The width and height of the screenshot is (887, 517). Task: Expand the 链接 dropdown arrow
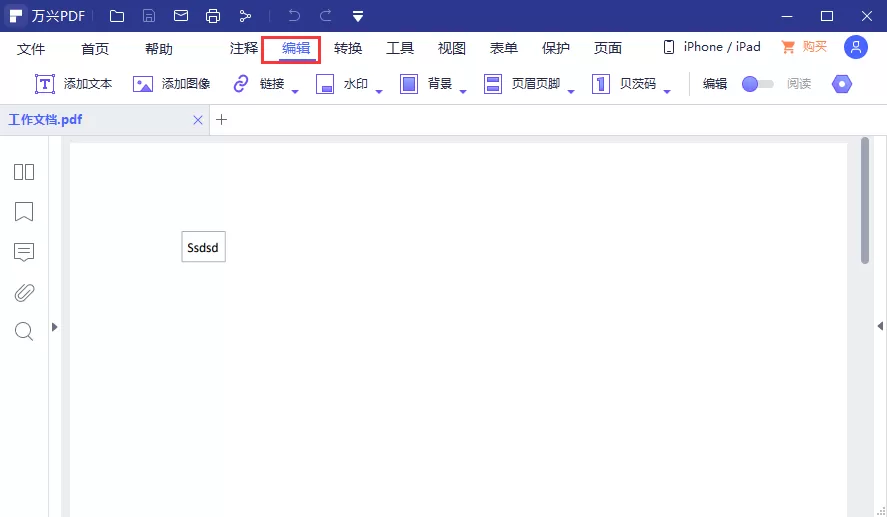pyautogui.click(x=295, y=91)
